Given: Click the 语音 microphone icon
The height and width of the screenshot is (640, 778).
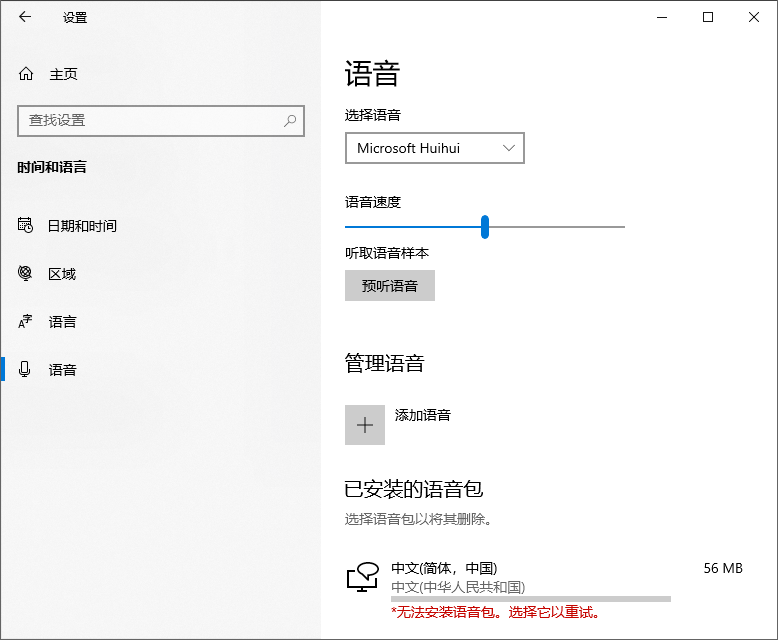Looking at the screenshot, I should 24,370.
